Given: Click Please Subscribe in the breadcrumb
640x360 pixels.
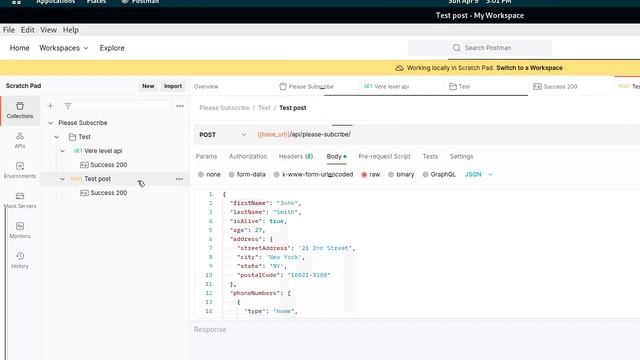Looking at the screenshot, I should point(224,108).
